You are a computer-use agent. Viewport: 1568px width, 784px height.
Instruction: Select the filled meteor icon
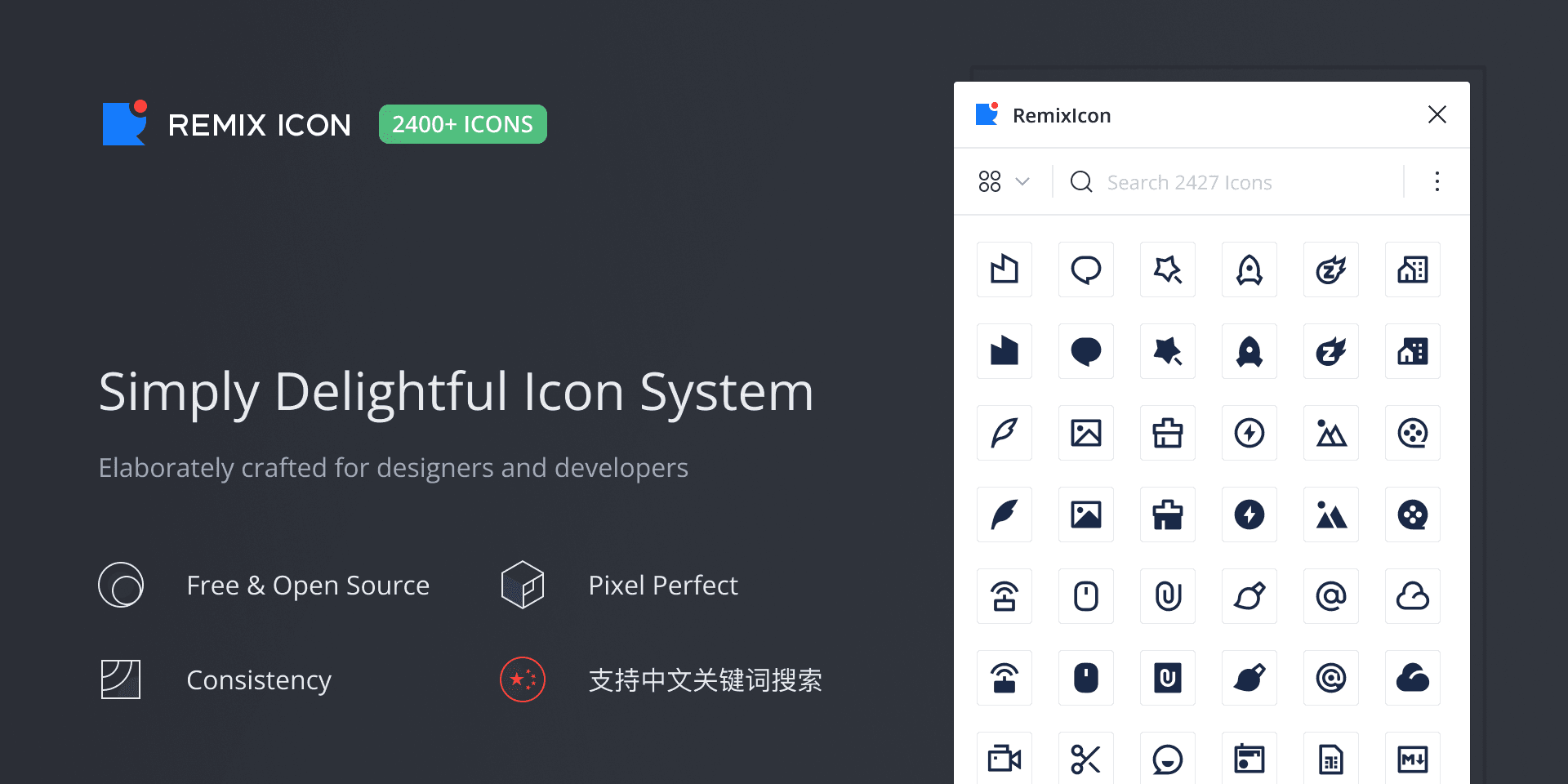(x=1331, y=351)
